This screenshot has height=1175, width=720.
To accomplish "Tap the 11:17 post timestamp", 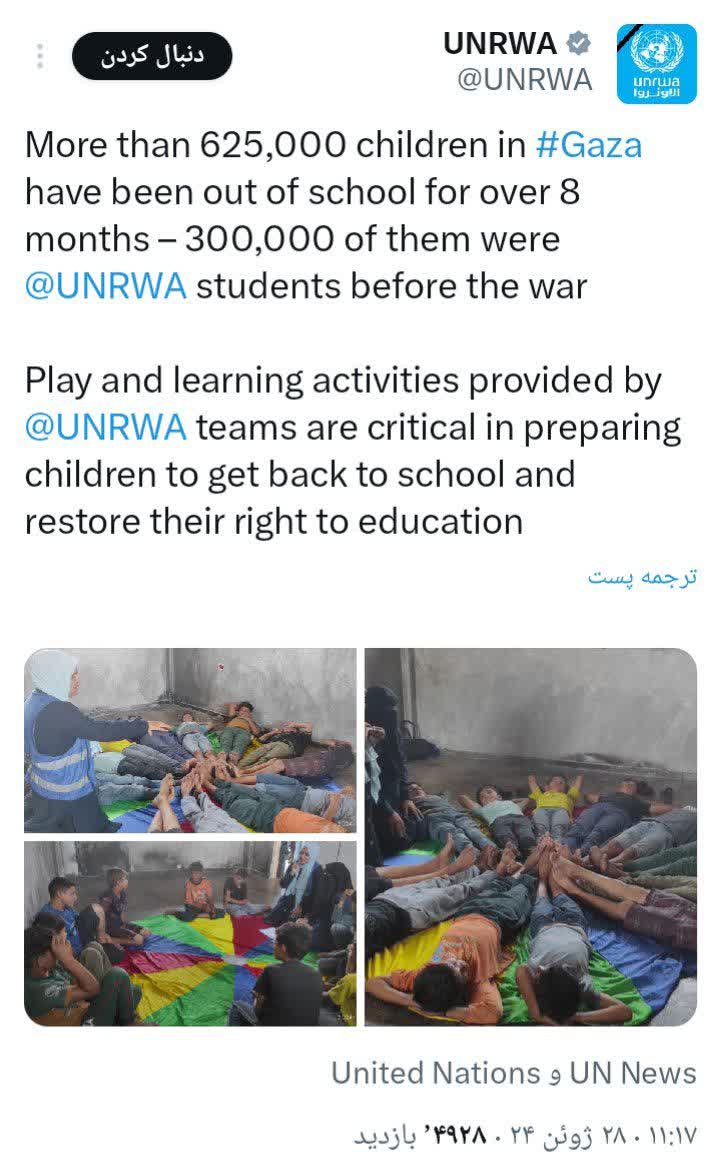I will [x=671, y=1136].
